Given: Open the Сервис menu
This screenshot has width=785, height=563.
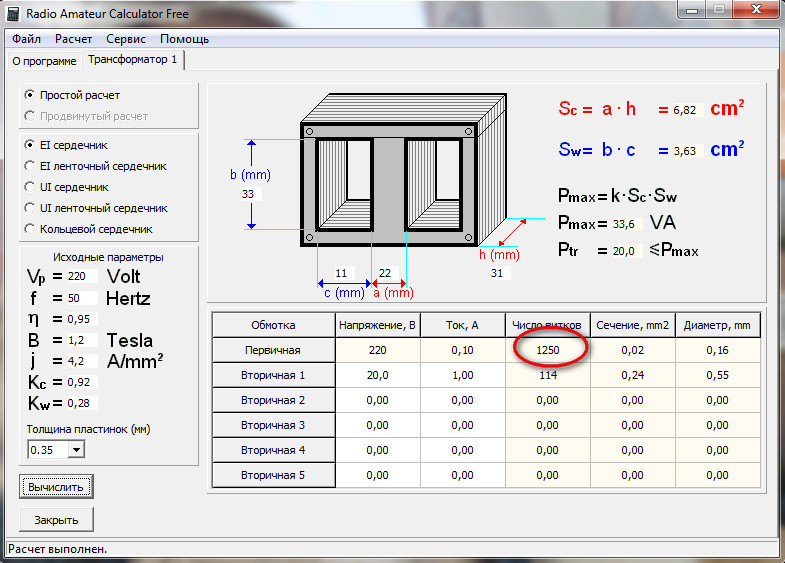Looking at the screenshot, I should point(125,39).
